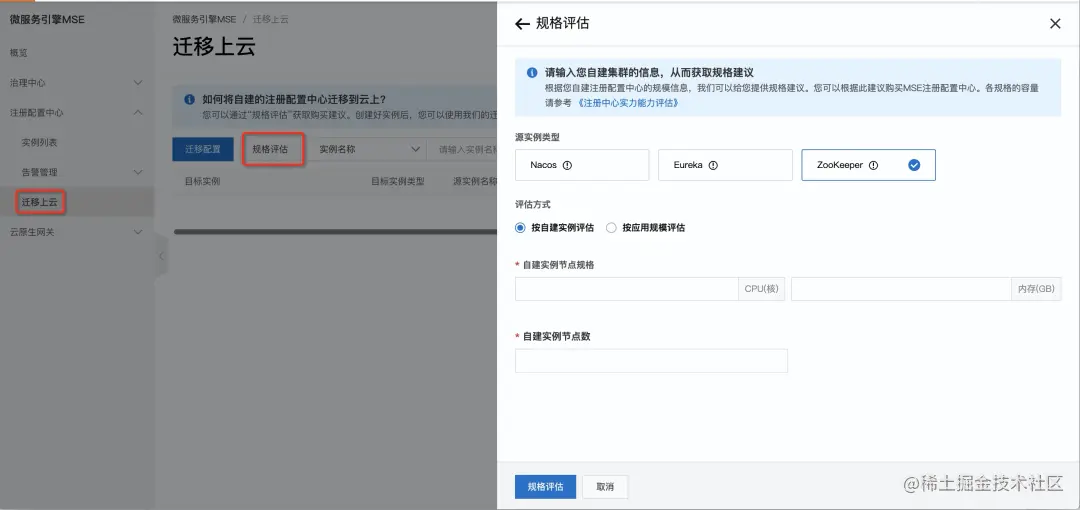Image resolution: width=1080 pixels, height=510 pixels.
Task: Open the 实例名称 filter dropdown
Action: (x=368, y=149)
